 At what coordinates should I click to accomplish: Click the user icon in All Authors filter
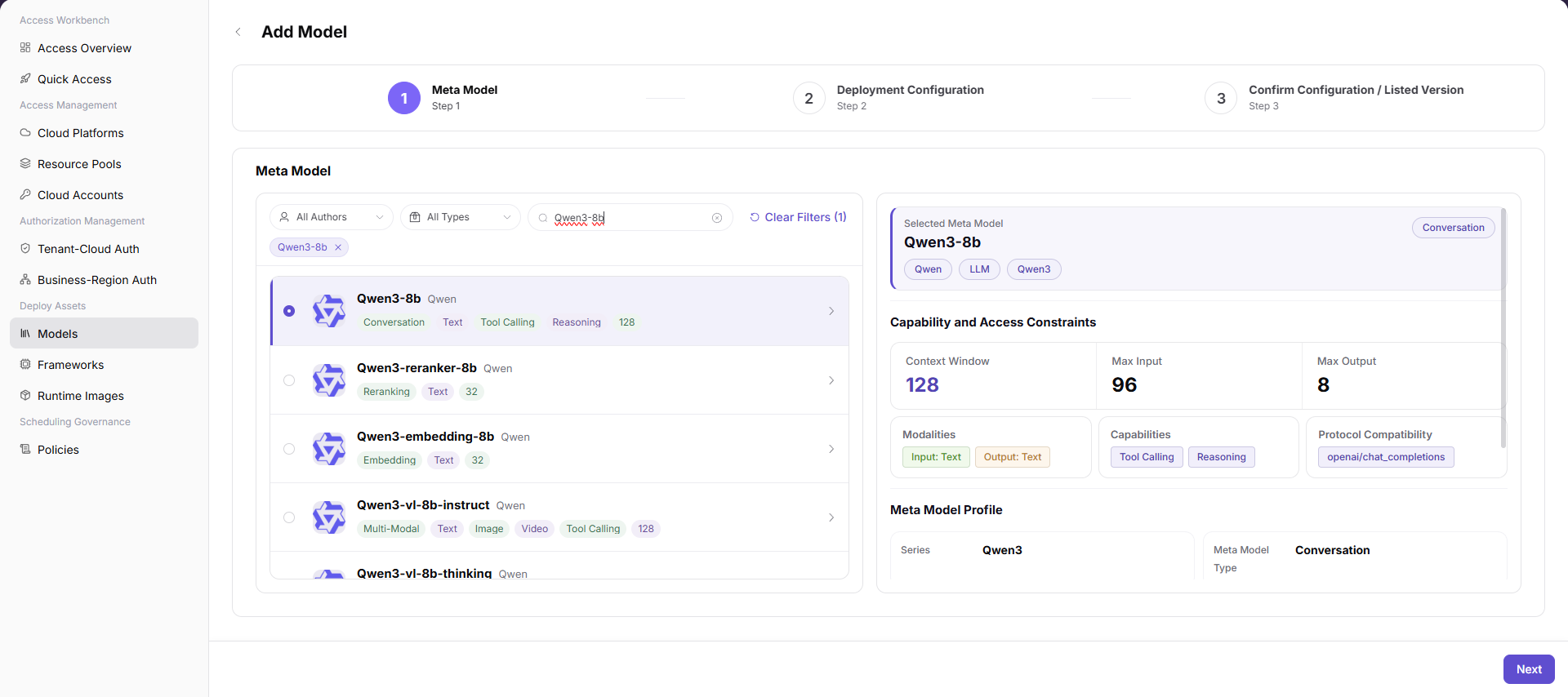(x=284, y=217)
